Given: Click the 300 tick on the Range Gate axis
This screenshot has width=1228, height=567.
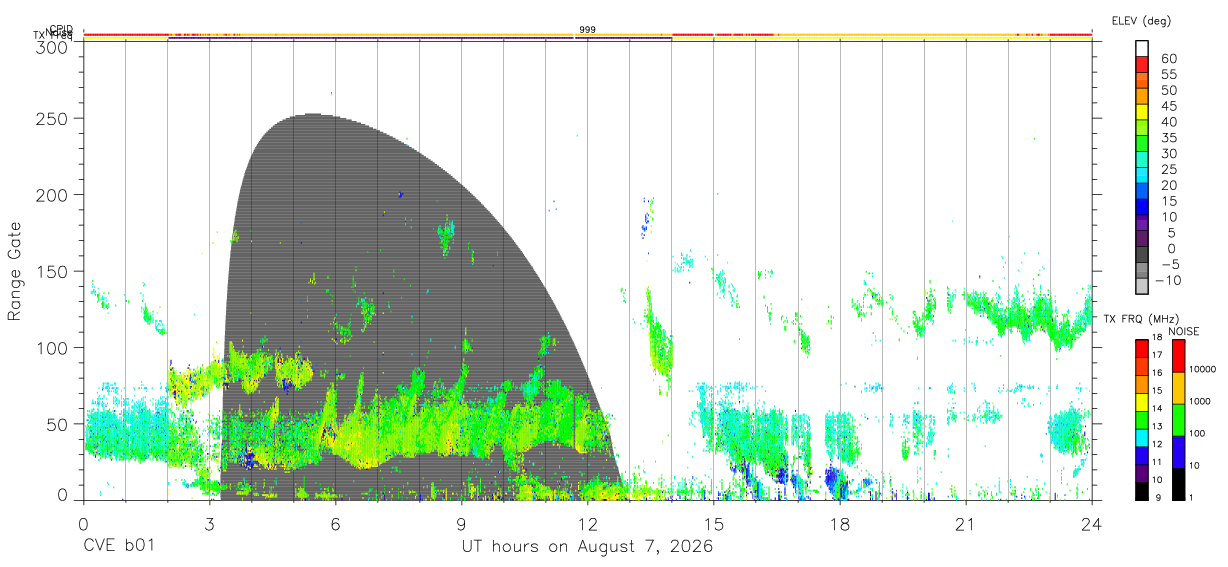Looking at the screenshot, I should click(x=54, y=47).
